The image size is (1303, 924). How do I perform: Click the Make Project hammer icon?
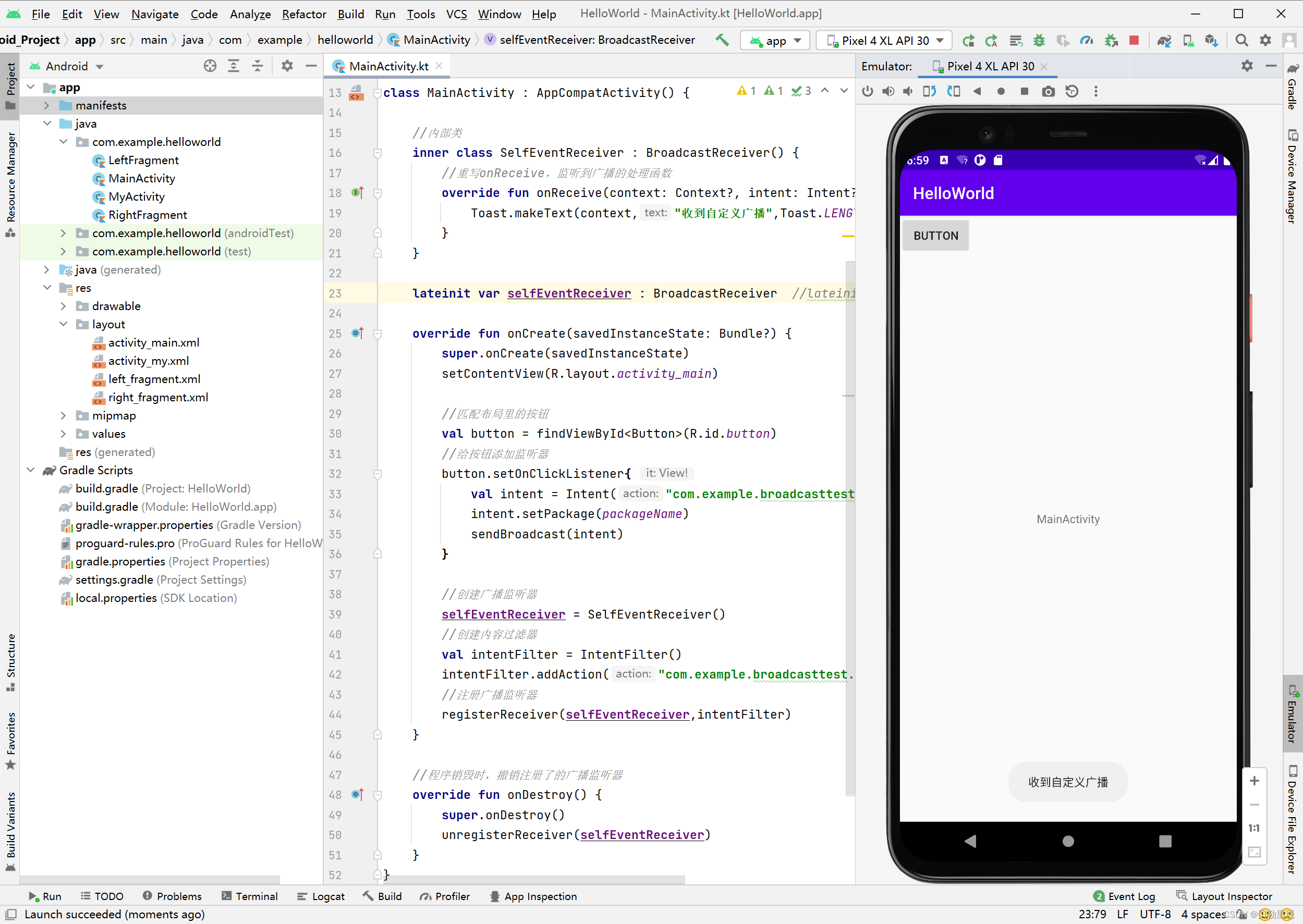[722, 40]
